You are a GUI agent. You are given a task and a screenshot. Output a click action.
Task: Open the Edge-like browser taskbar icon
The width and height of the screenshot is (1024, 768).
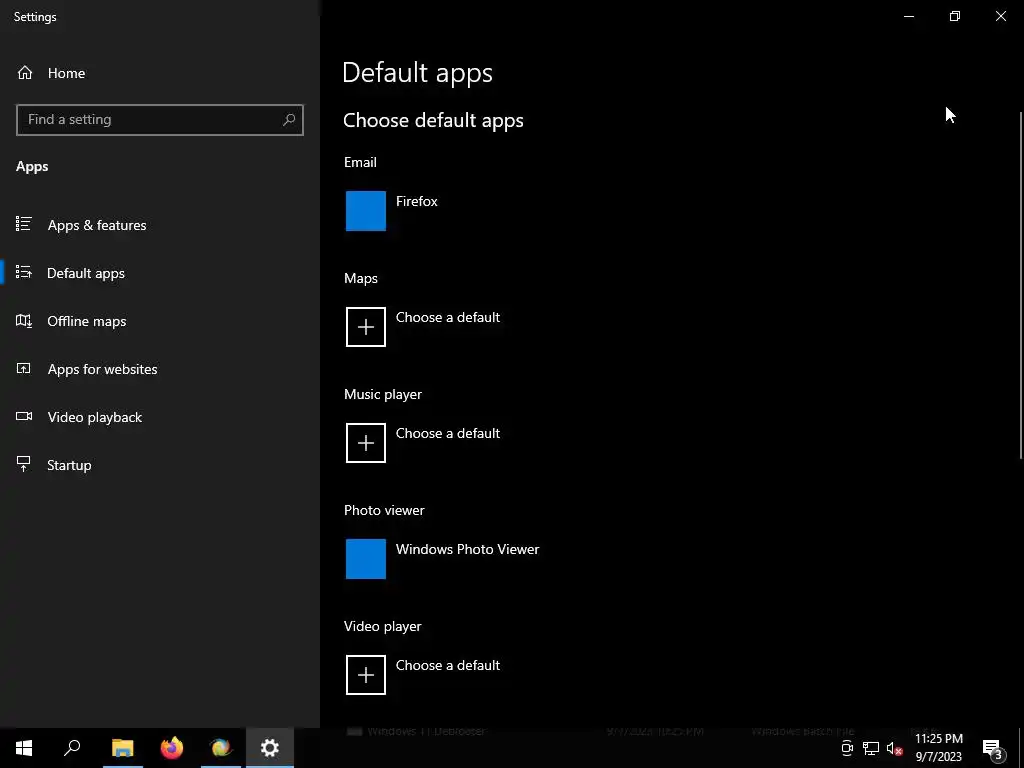(221, 748)
